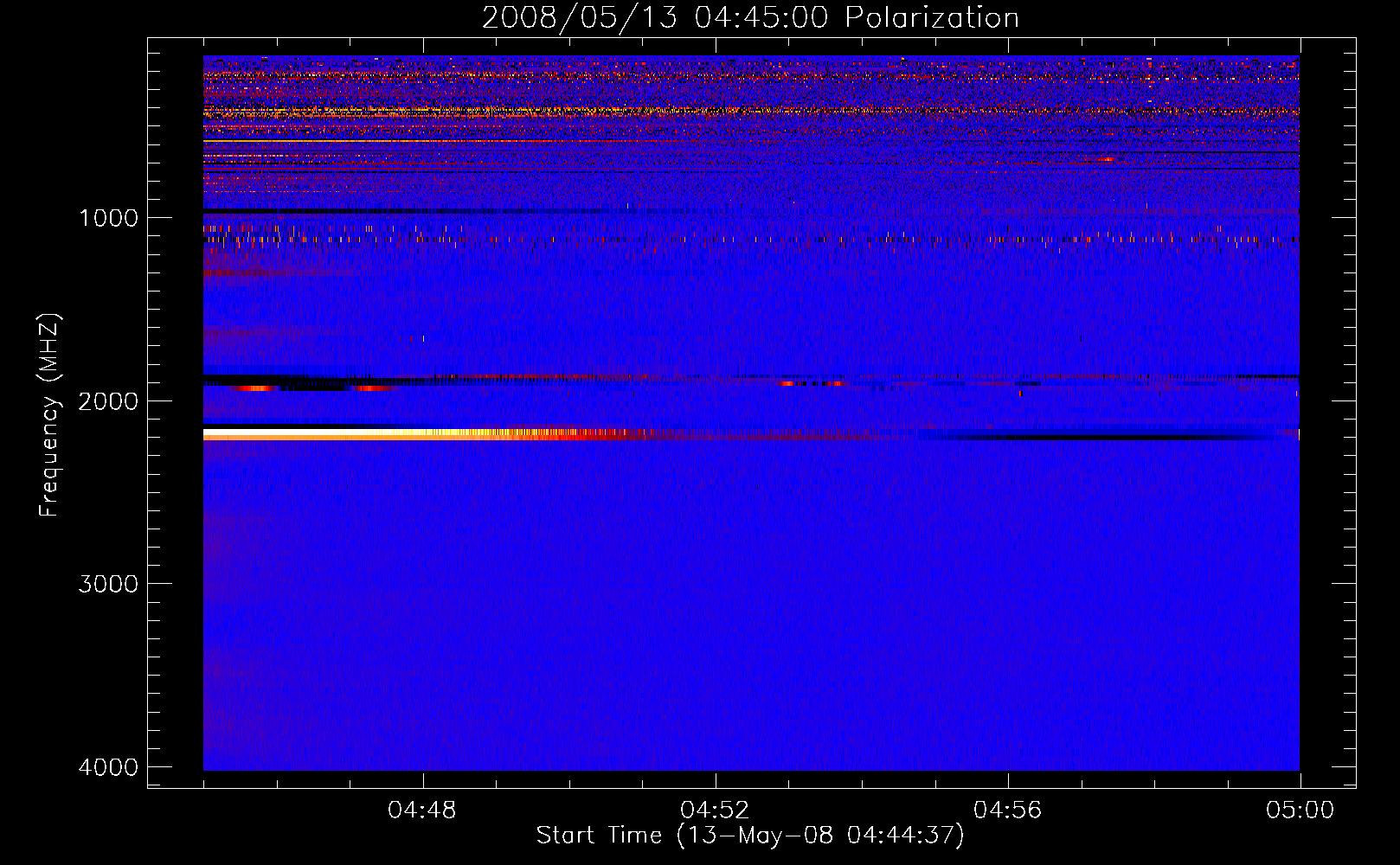Click the 04:56 time tick label
This screenshot has width=1400, height=865.
1008,811
